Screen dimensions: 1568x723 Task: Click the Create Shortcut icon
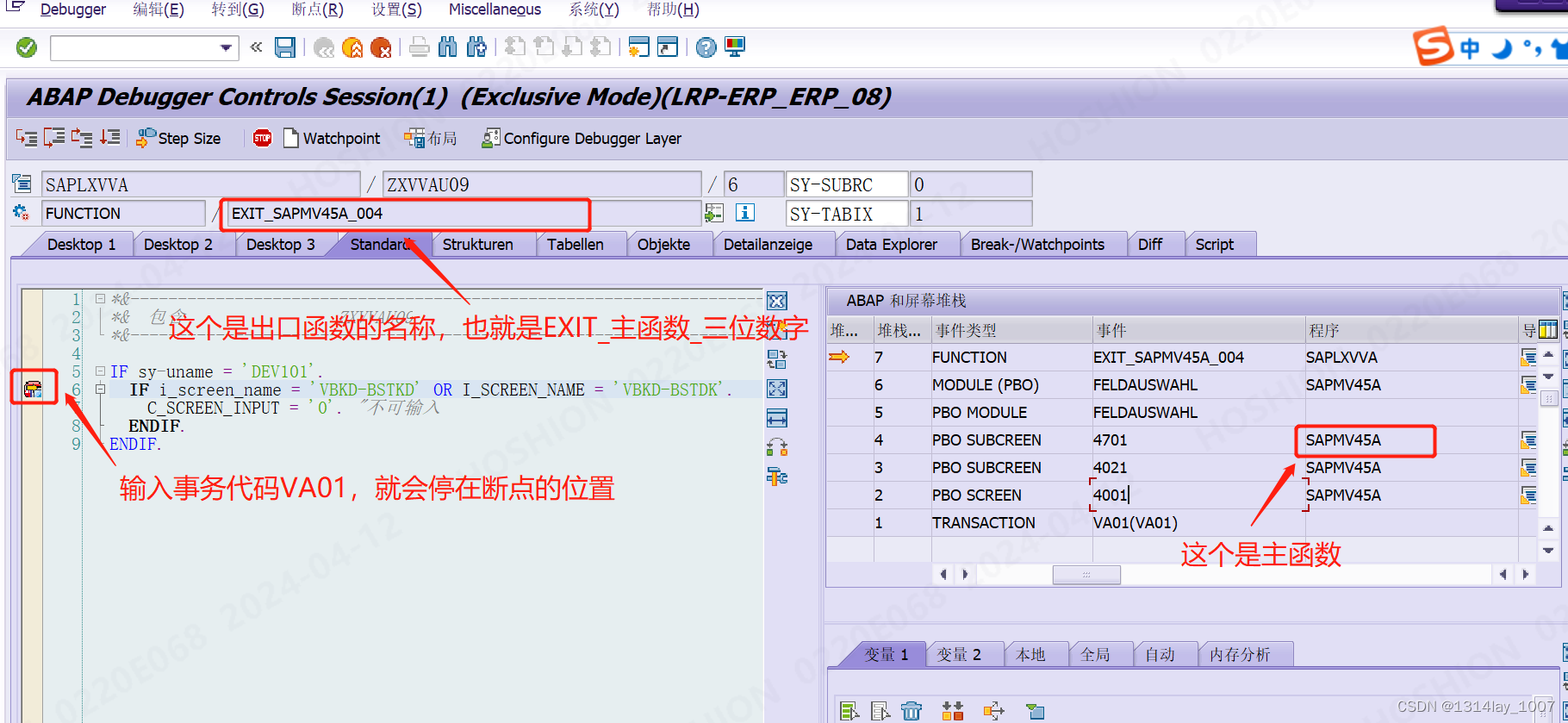click(x=668, y=47)
